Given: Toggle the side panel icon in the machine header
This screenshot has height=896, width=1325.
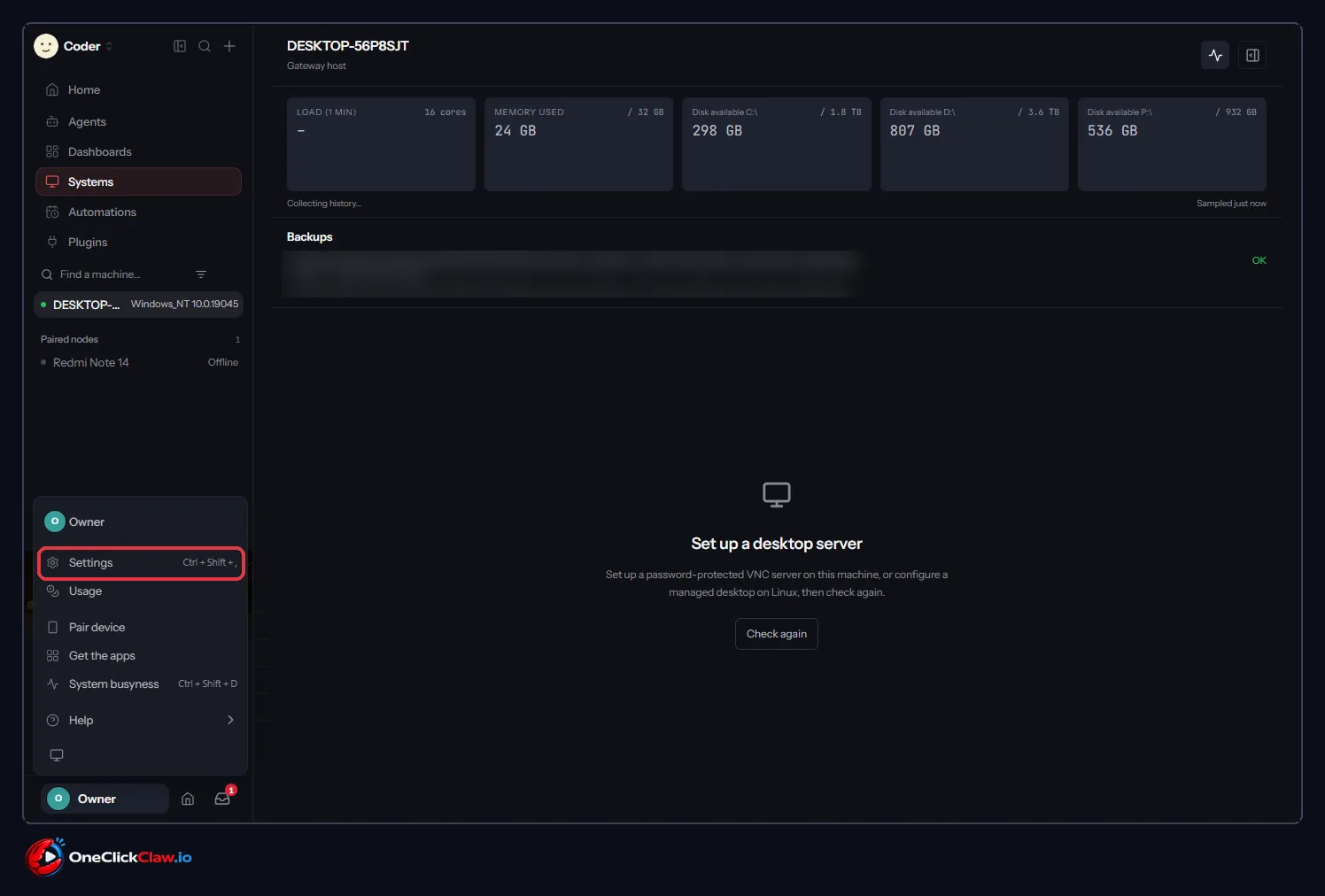Looking at the screenshot, I should tap(1252, 55).
